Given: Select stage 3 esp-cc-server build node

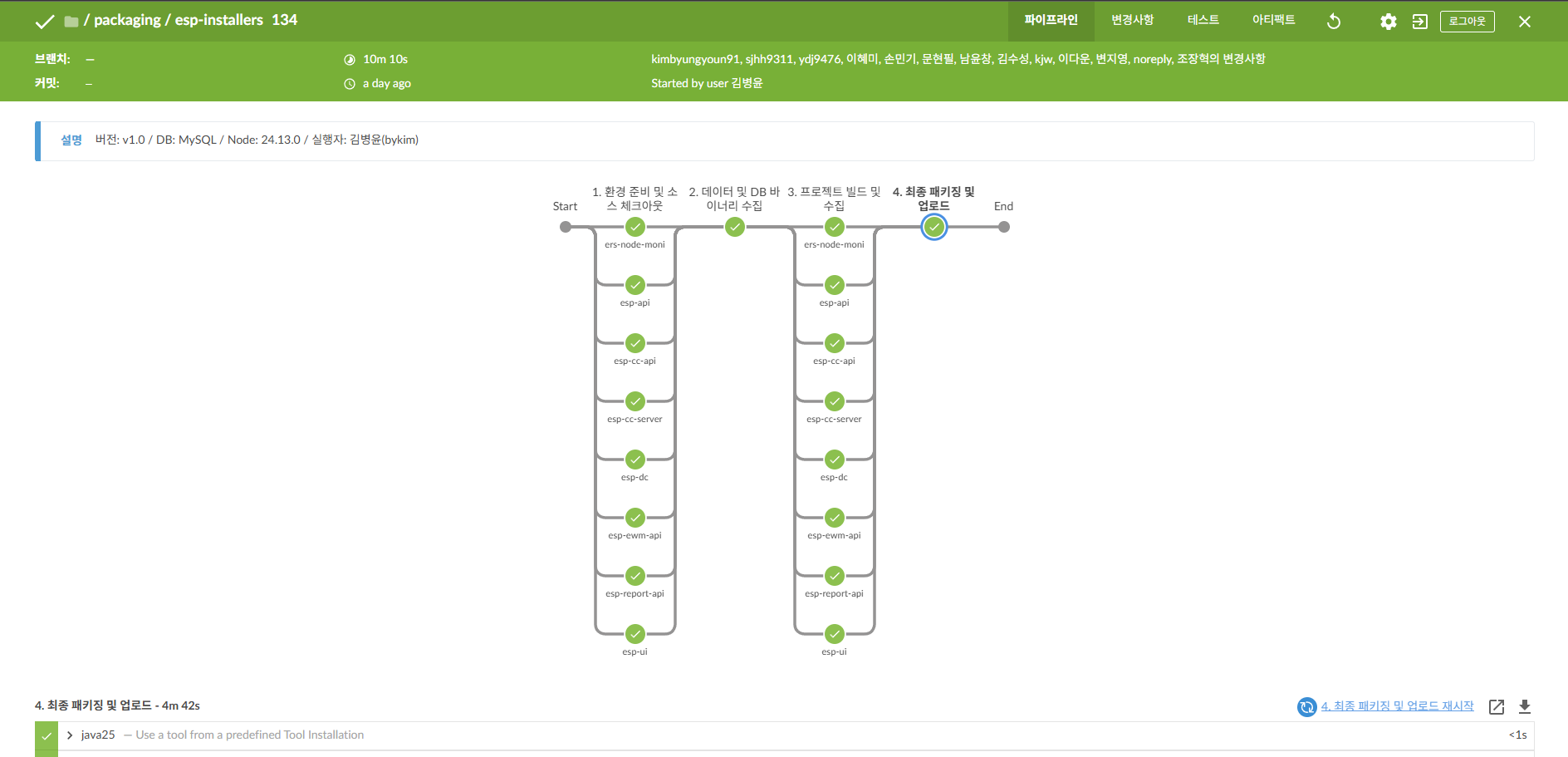Looking at the screenshot, I should 835,401.
